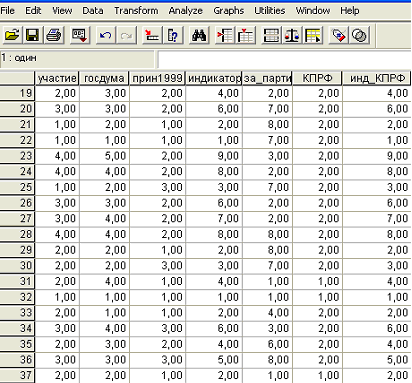This screenshot has width=412, height=383.
Task: Select the прин1999 column header
Action: pos(157,78)
